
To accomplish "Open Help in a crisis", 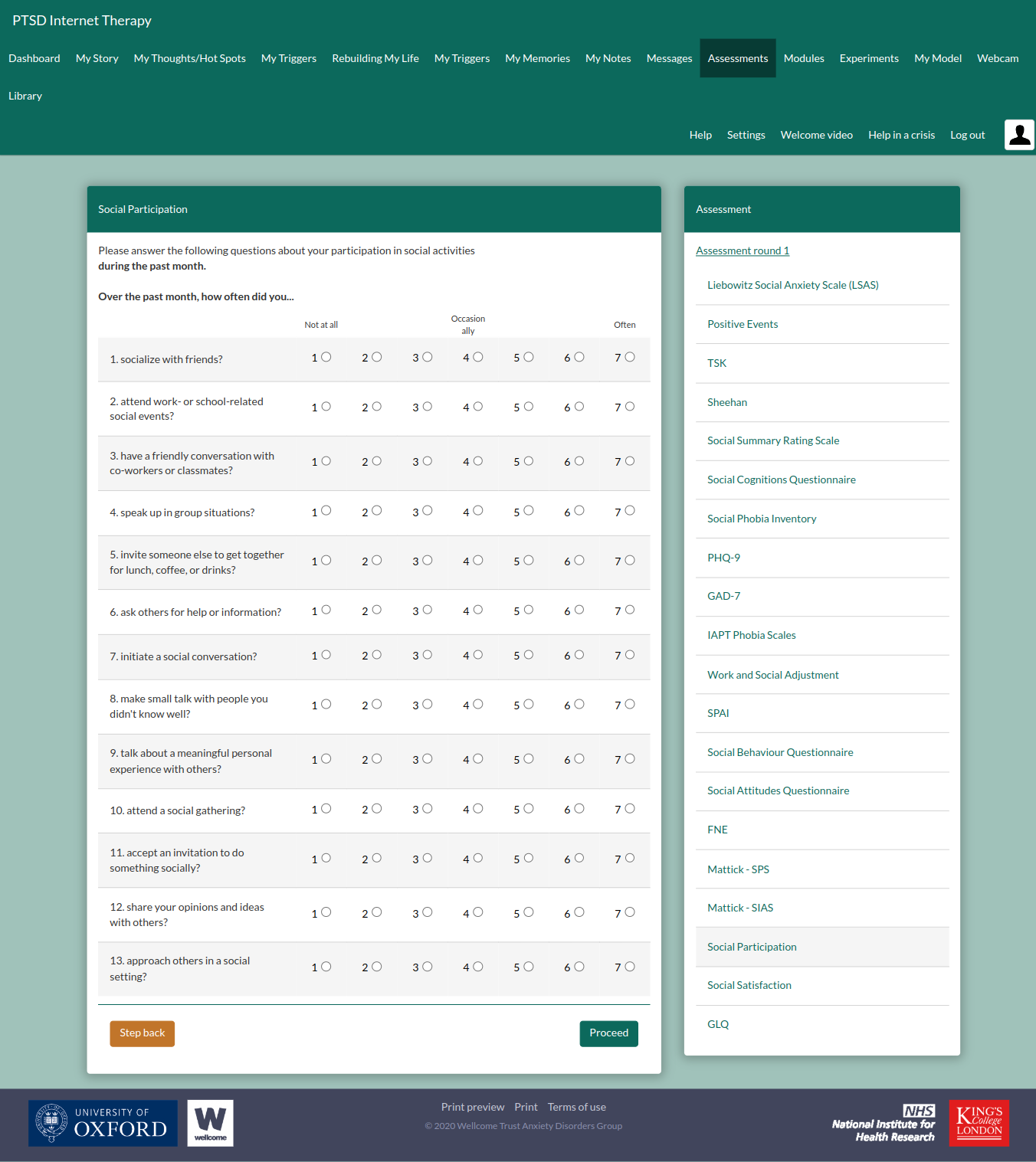I will [x=901, y=135].
